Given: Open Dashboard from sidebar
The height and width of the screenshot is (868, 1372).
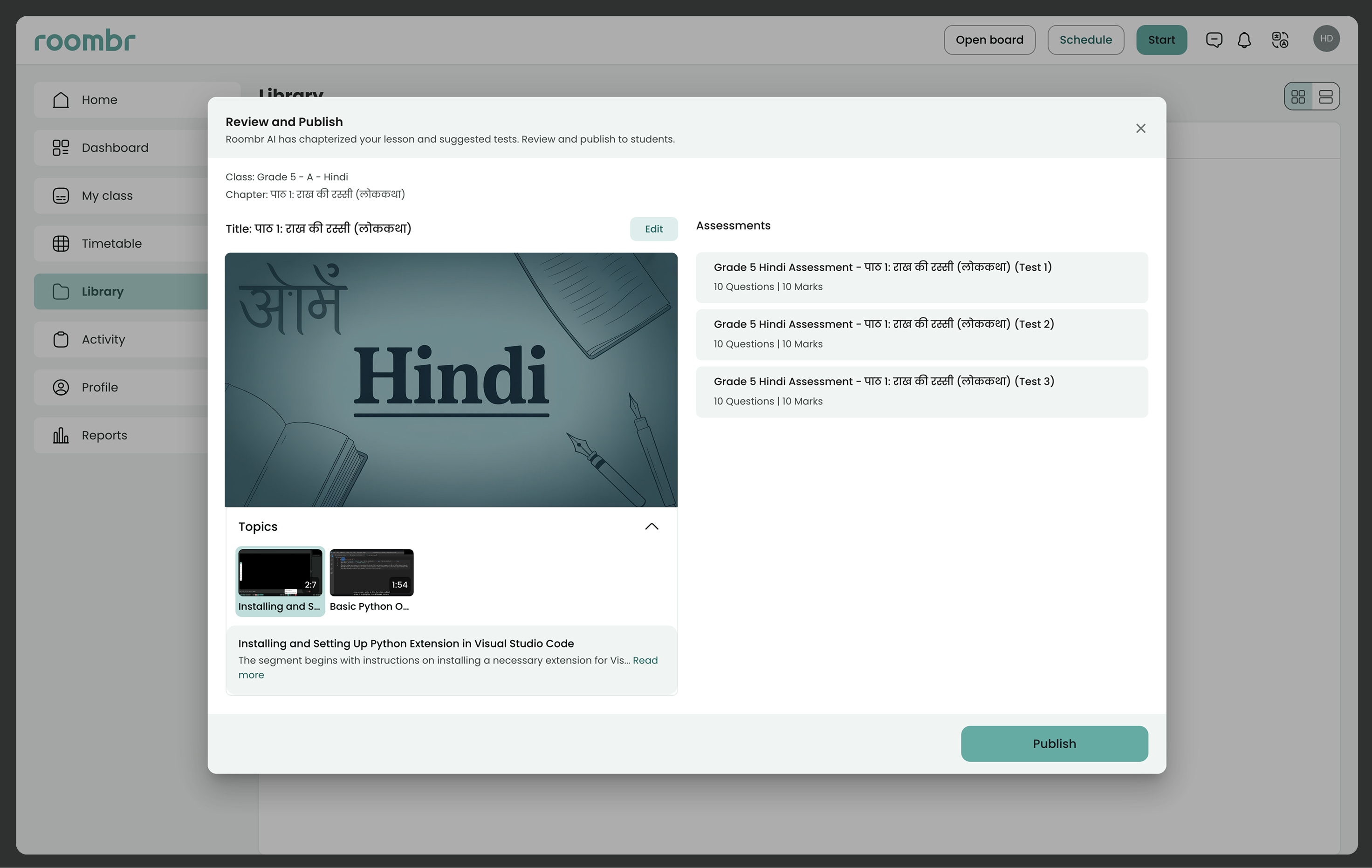Looking at the screenshot, I should [114, 148].
